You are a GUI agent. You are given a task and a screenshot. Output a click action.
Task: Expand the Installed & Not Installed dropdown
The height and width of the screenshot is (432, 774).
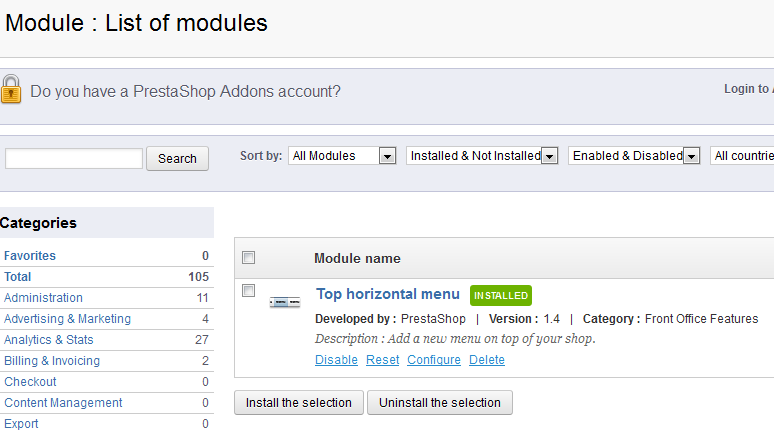(x=481, y=156)
